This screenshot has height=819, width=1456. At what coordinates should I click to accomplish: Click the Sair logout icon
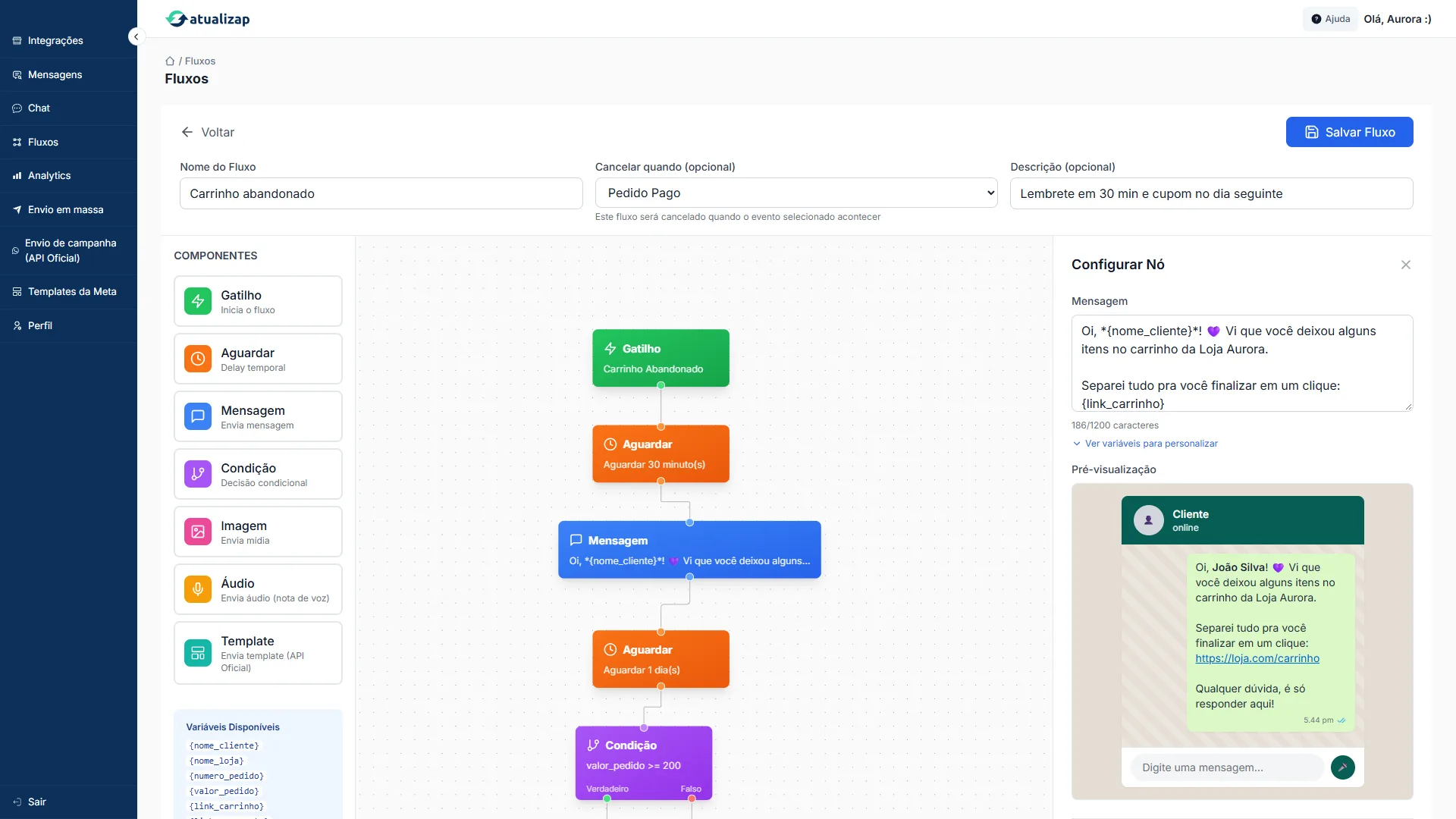point(17,802)
